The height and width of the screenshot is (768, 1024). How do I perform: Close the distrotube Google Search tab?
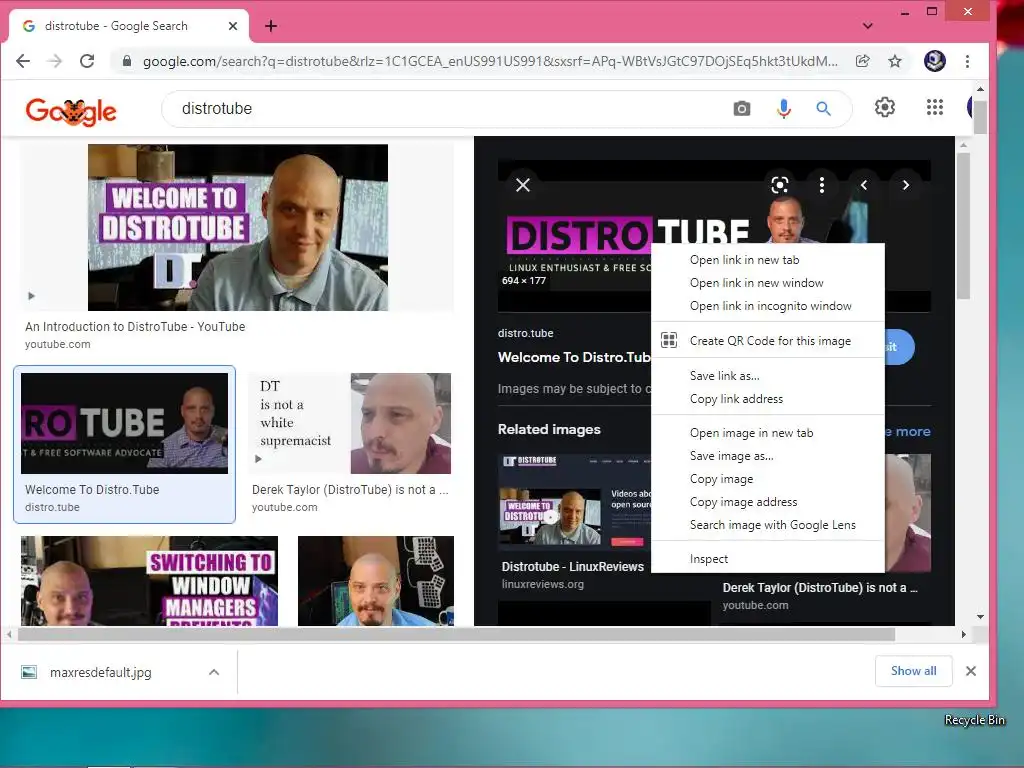(x=233, y=26)
